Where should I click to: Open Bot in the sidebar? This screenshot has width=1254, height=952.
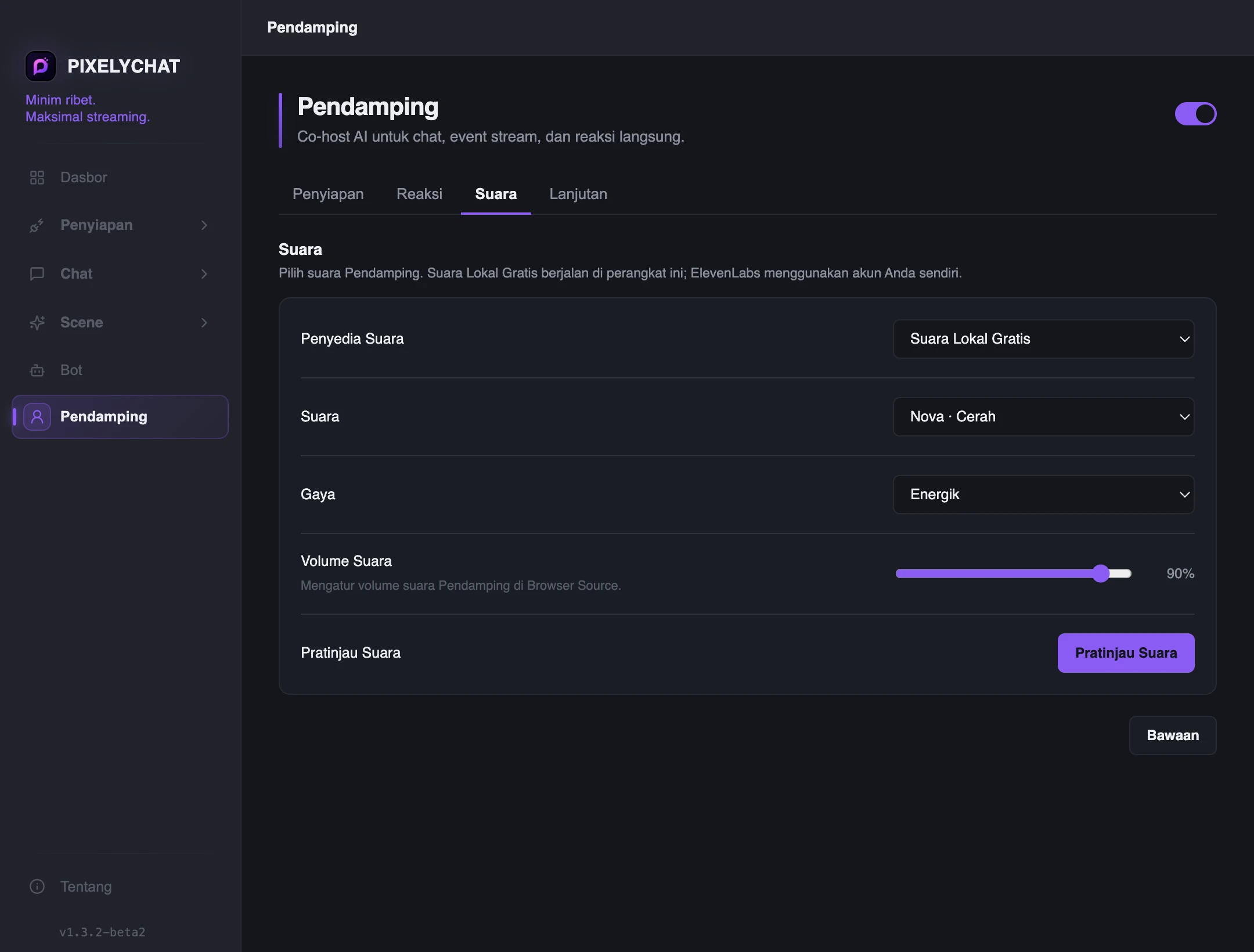point(120,370)
